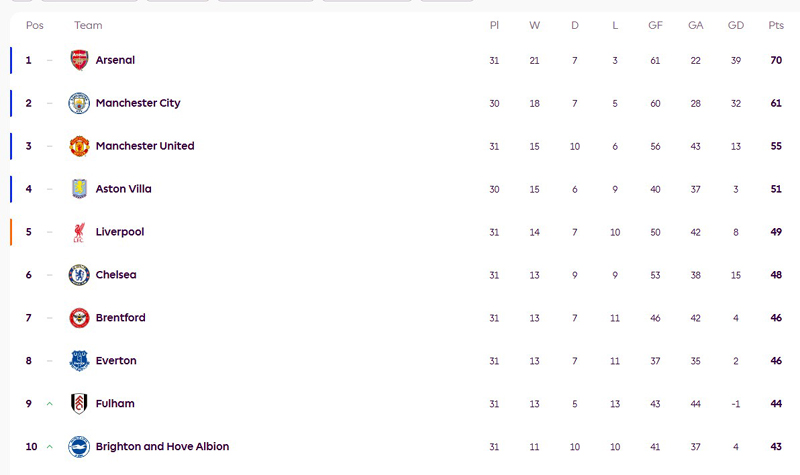Click Brighton's green position-up arrow
The height and width of the screenshot is (475, 800).
pyautogui.click(x=49, y=447)
